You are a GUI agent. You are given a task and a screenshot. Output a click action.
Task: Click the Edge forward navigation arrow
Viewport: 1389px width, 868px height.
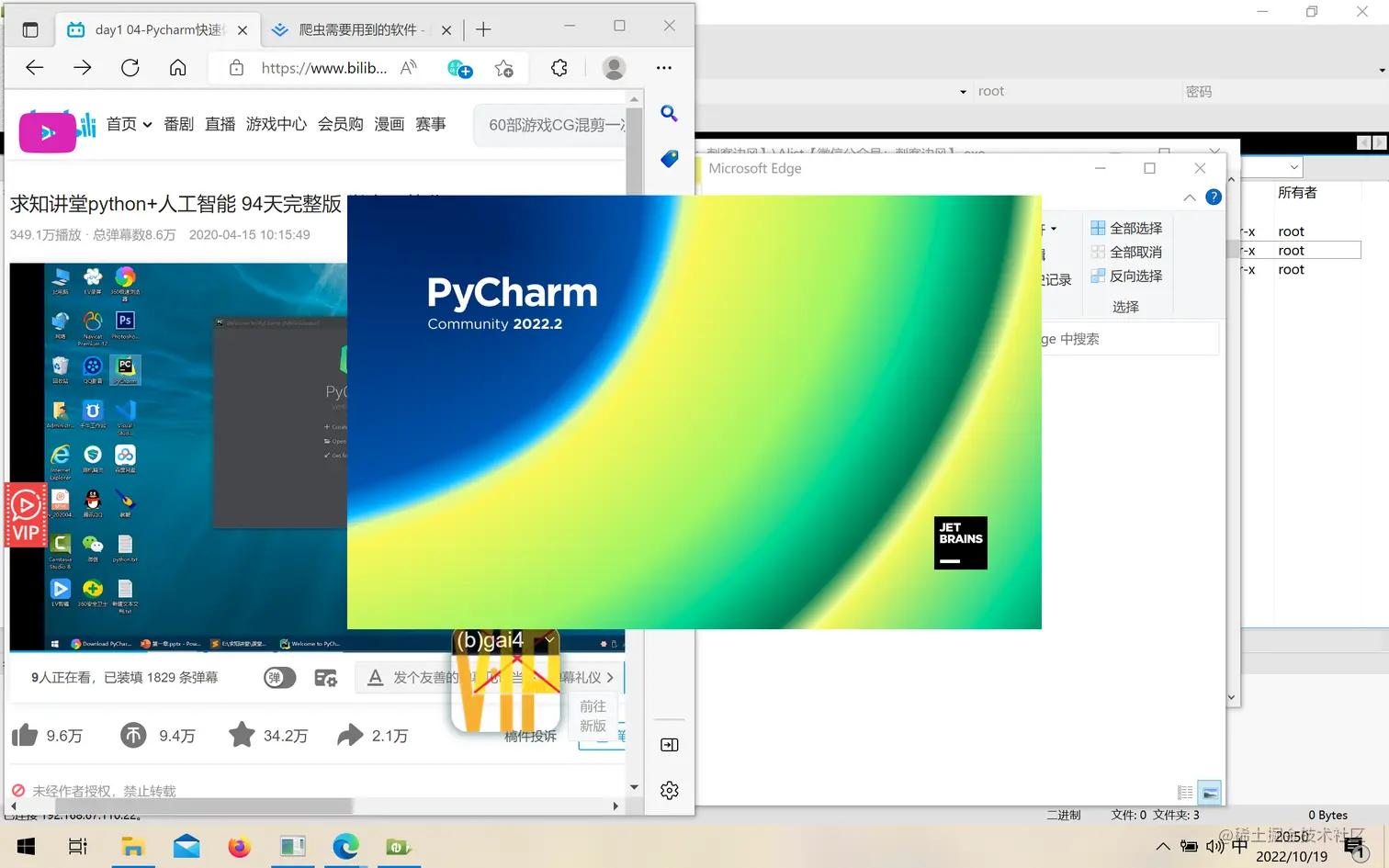[83, 67]
